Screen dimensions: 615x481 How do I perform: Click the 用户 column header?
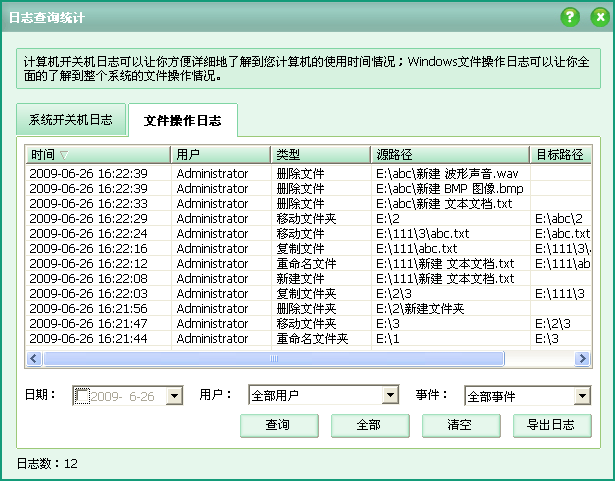click(220, 155)
